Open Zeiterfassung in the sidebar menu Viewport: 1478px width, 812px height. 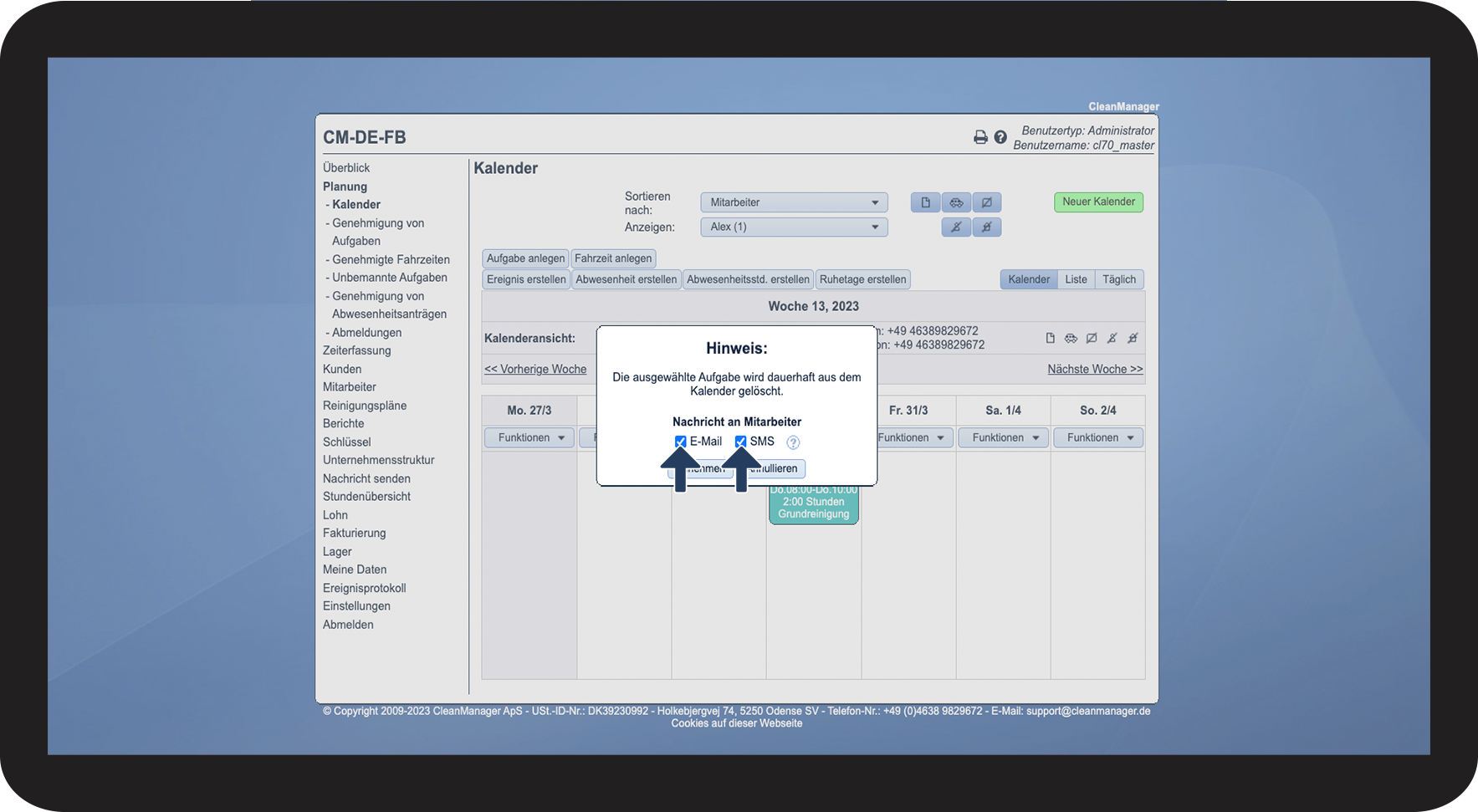click(x=357, y=350)
